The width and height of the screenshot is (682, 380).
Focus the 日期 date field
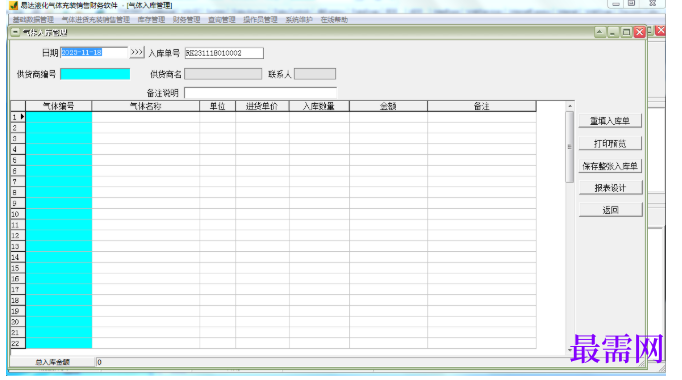coord(94,53)
